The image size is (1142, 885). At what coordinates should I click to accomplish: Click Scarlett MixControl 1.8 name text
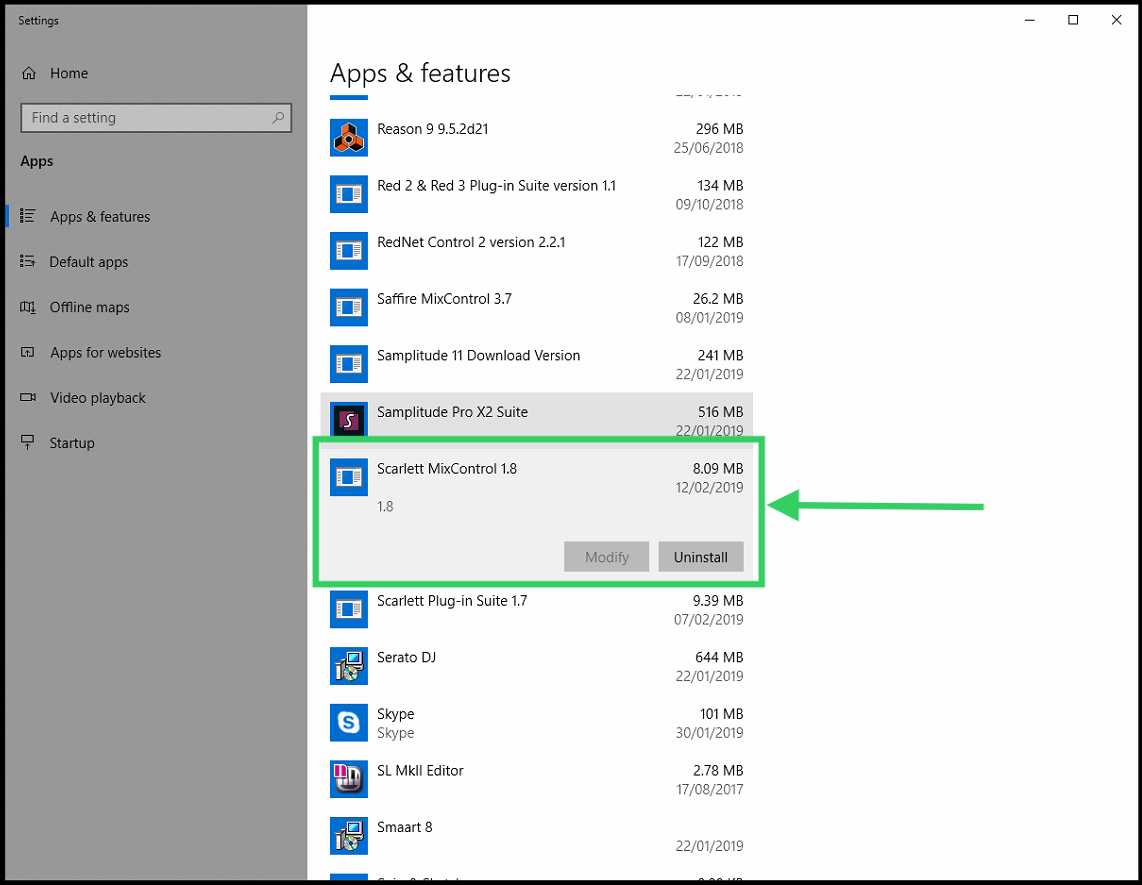tap(446, 468)
